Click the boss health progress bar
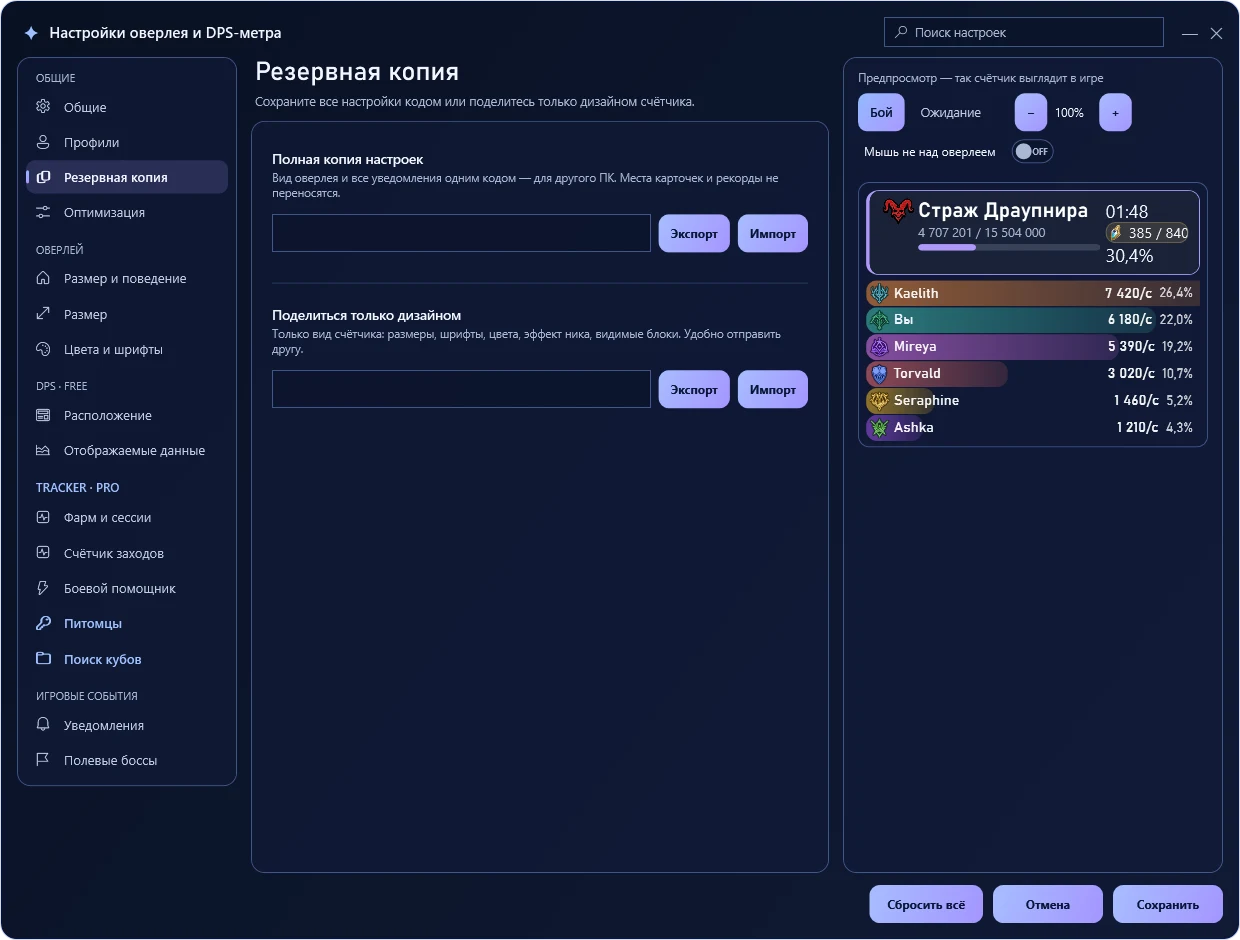This screenshot has height=940, width=1240. pos(1008,247)
